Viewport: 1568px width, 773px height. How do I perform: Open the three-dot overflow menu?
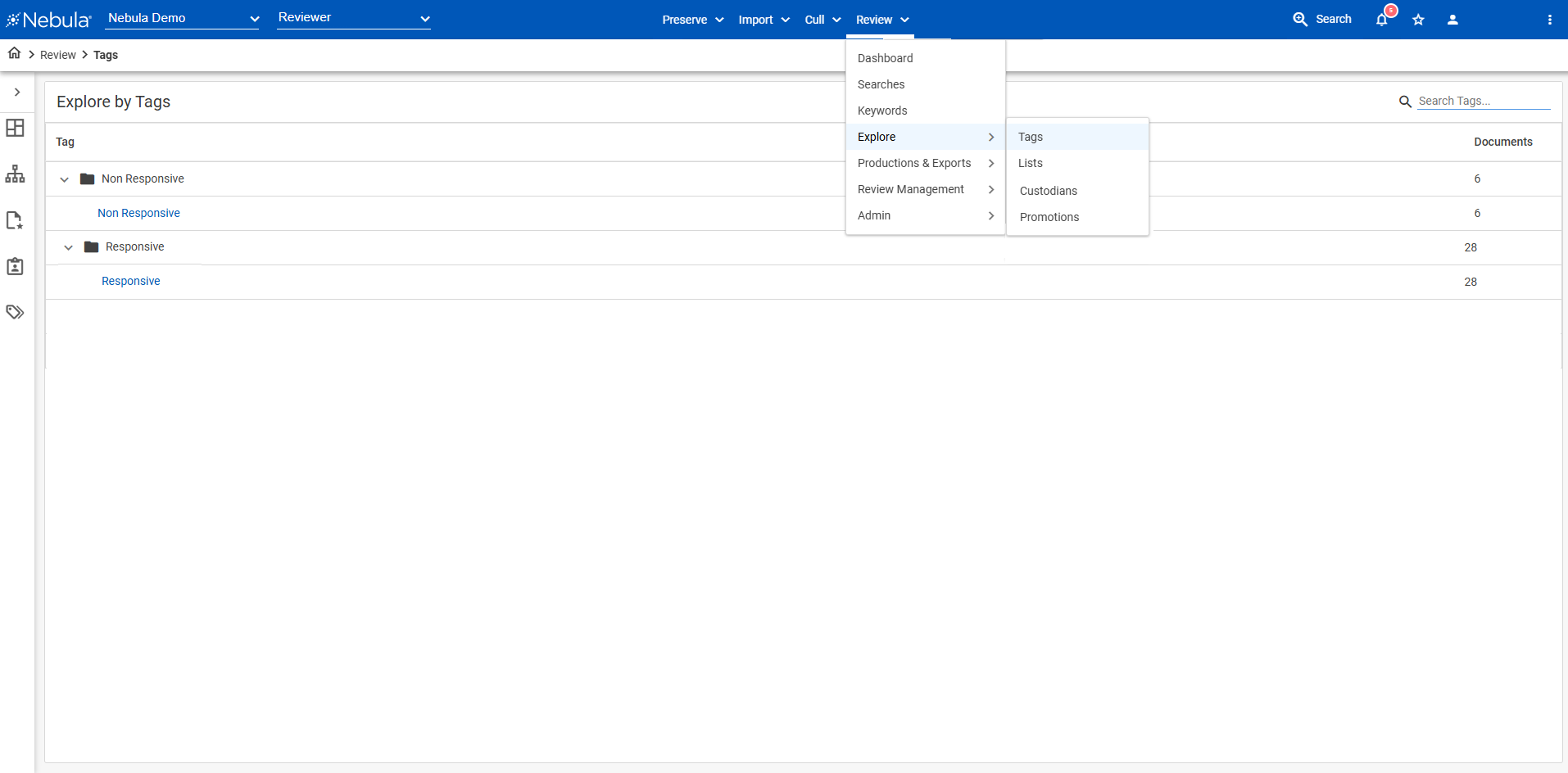pos(1550,19)
